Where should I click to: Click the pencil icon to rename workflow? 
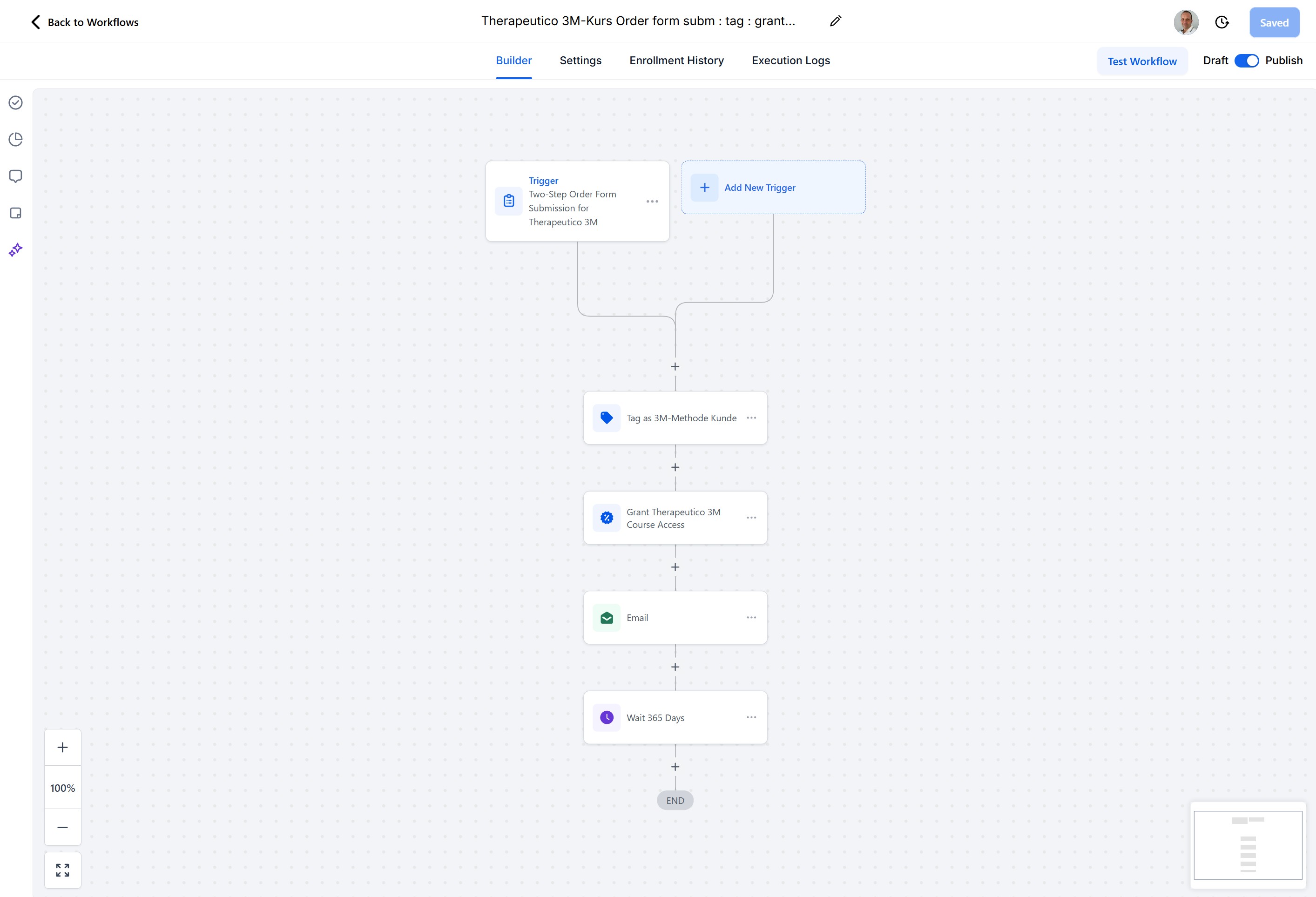coord(835,21)
